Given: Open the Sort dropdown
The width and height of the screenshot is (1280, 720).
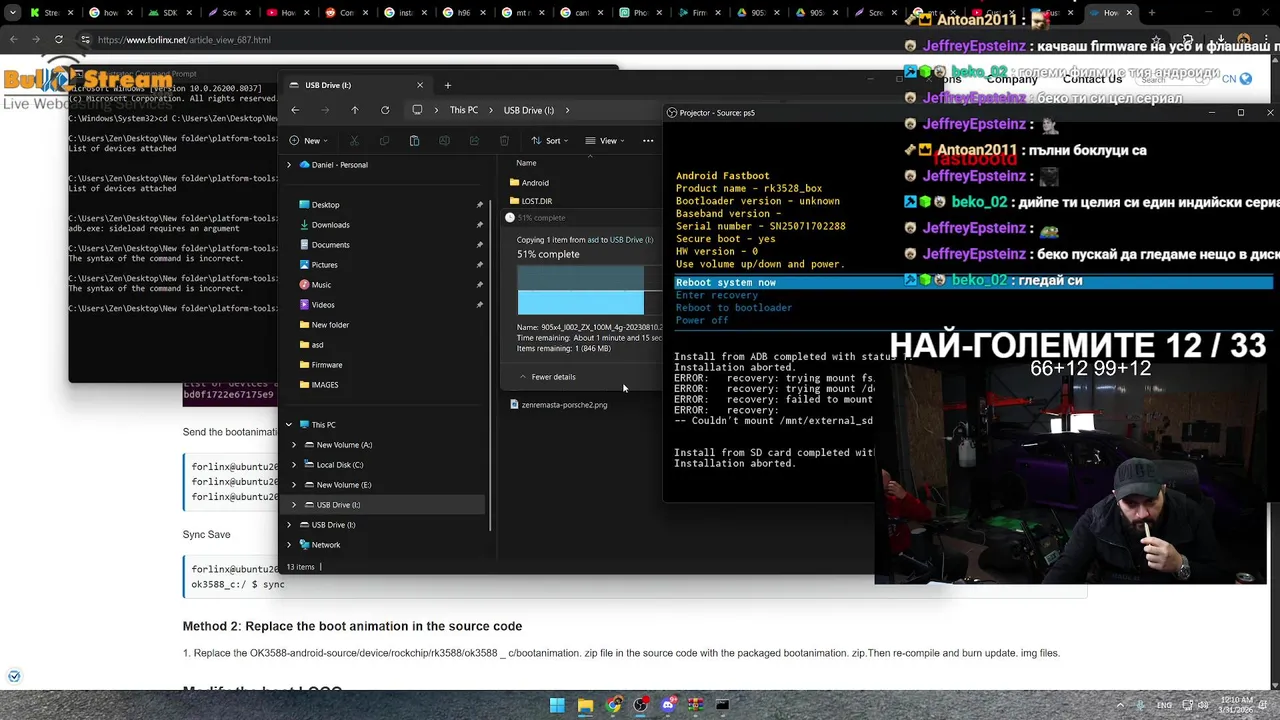Looking at the screenshot, I should pyautogui.click(x=549, y=141).
